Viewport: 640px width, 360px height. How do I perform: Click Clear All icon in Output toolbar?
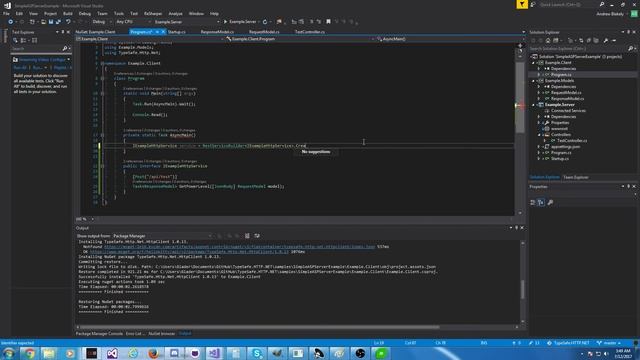pos(247,236)
